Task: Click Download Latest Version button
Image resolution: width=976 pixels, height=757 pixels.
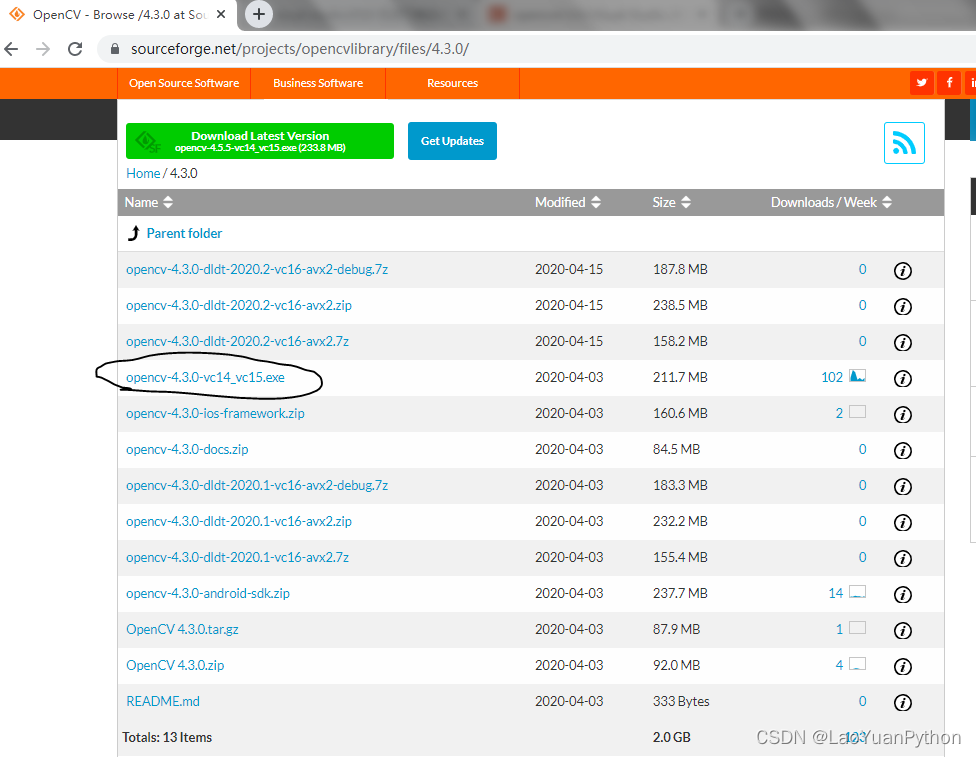Action: click(260, 141)
